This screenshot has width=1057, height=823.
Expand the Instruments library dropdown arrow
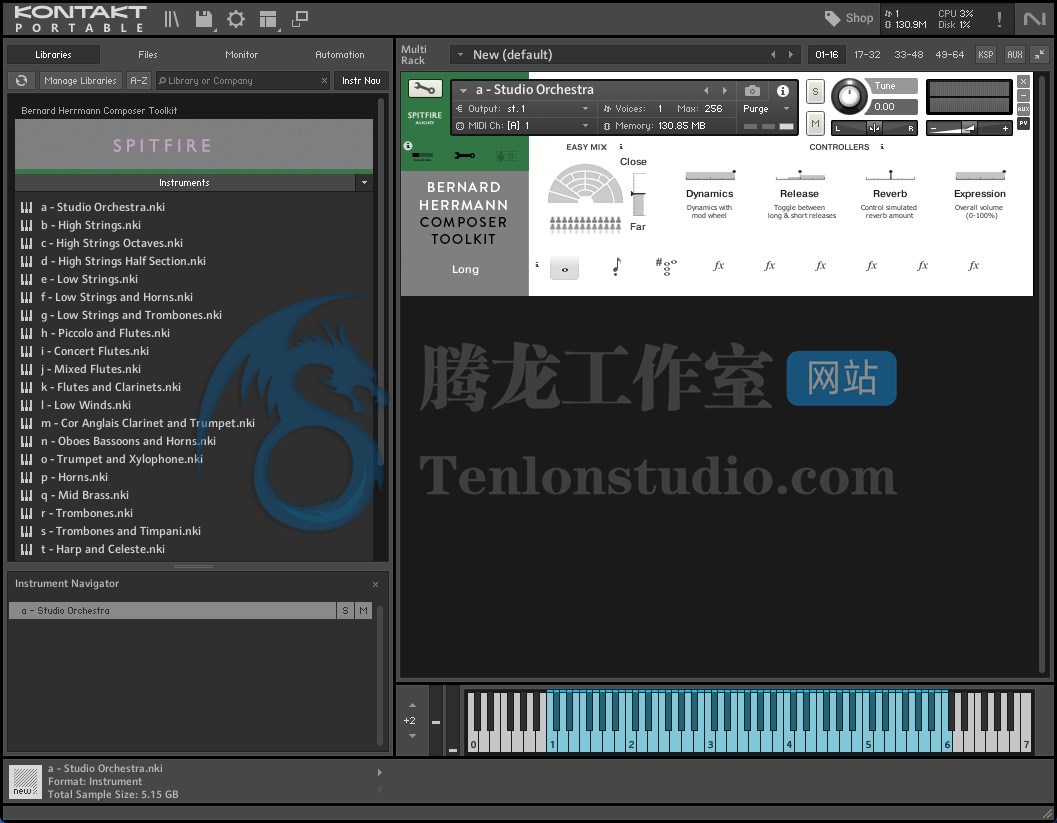(x=364, y=183)
